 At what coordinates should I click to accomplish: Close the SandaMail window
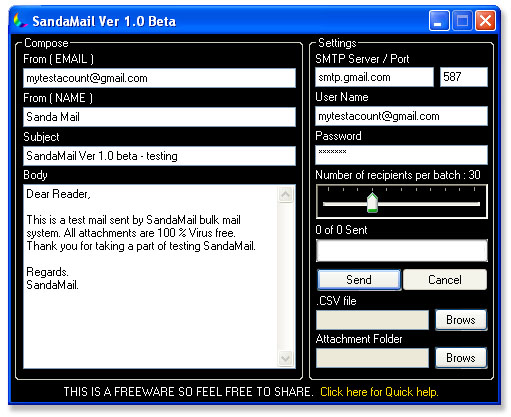[485, 21]
